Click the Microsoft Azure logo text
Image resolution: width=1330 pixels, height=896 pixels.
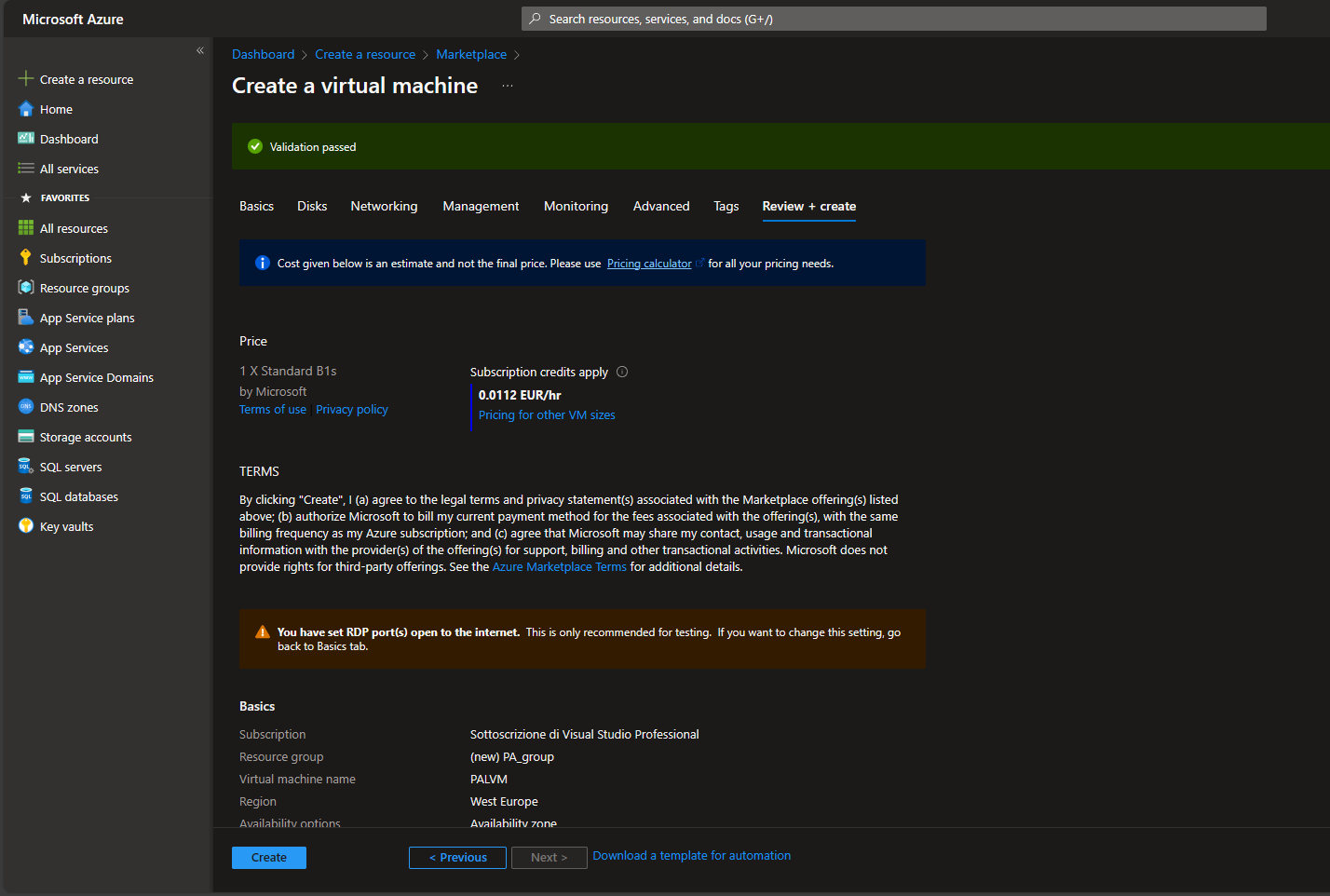(73, 19)
